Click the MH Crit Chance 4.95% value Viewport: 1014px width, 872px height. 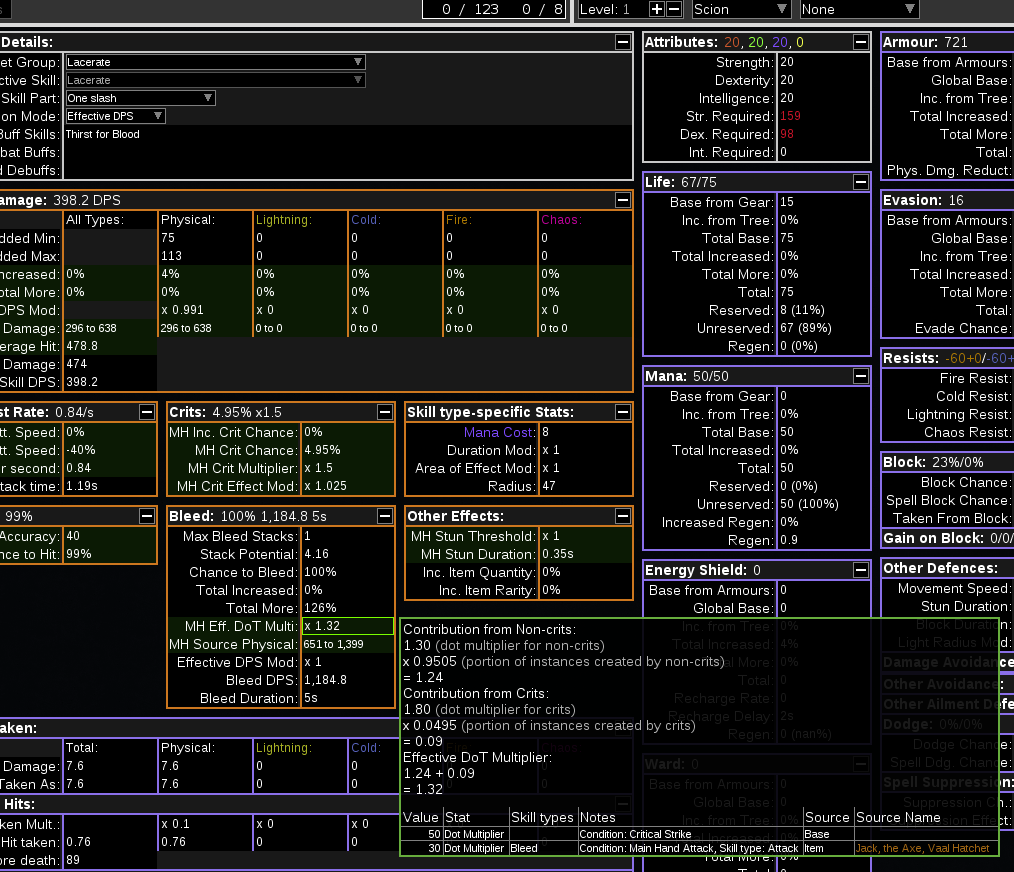tap(322, 450)
